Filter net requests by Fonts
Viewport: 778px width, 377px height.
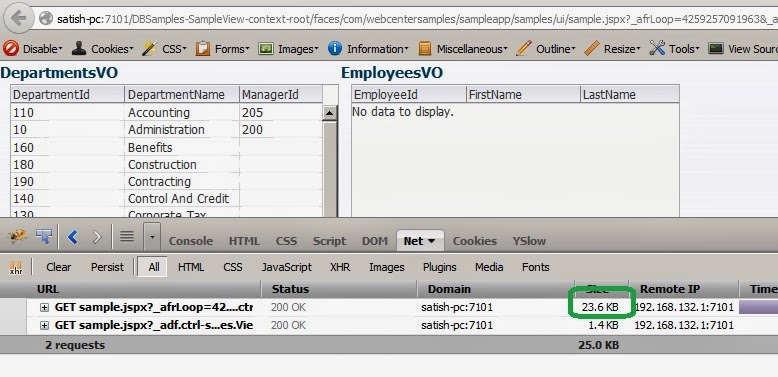536,267
